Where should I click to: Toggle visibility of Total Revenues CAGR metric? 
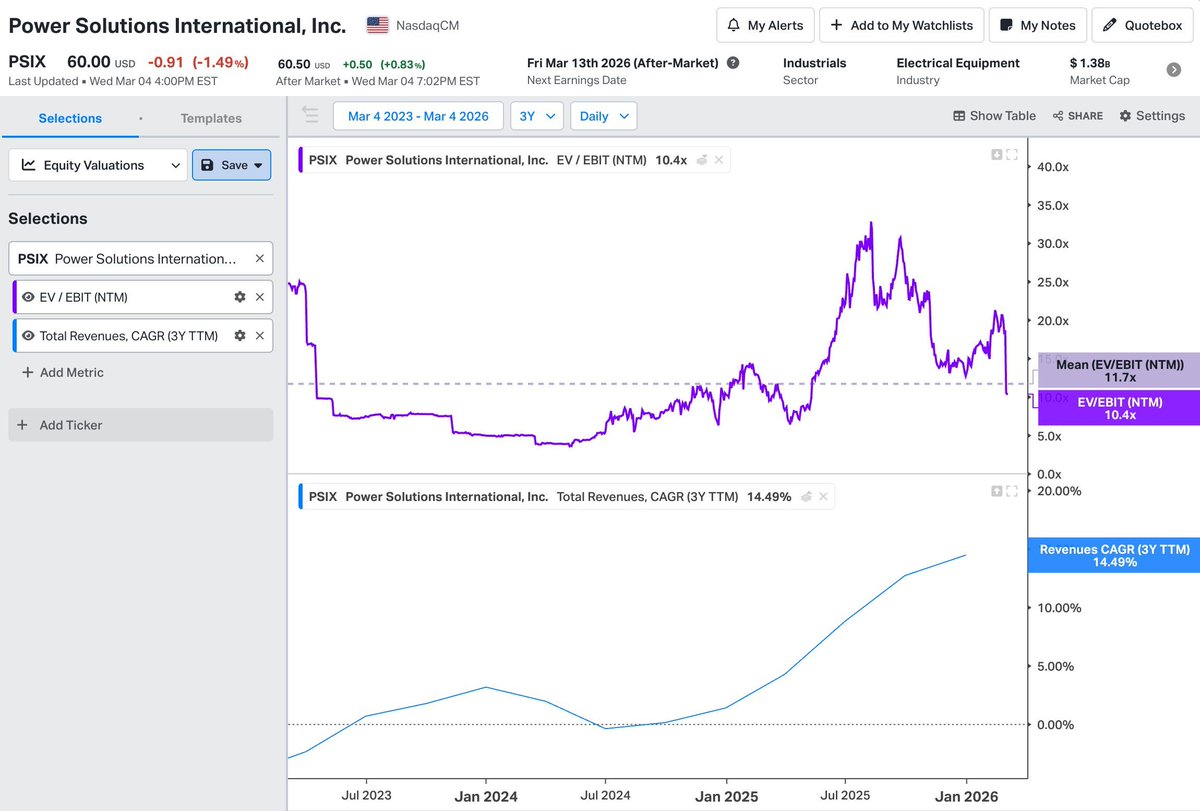pos(29,336)
